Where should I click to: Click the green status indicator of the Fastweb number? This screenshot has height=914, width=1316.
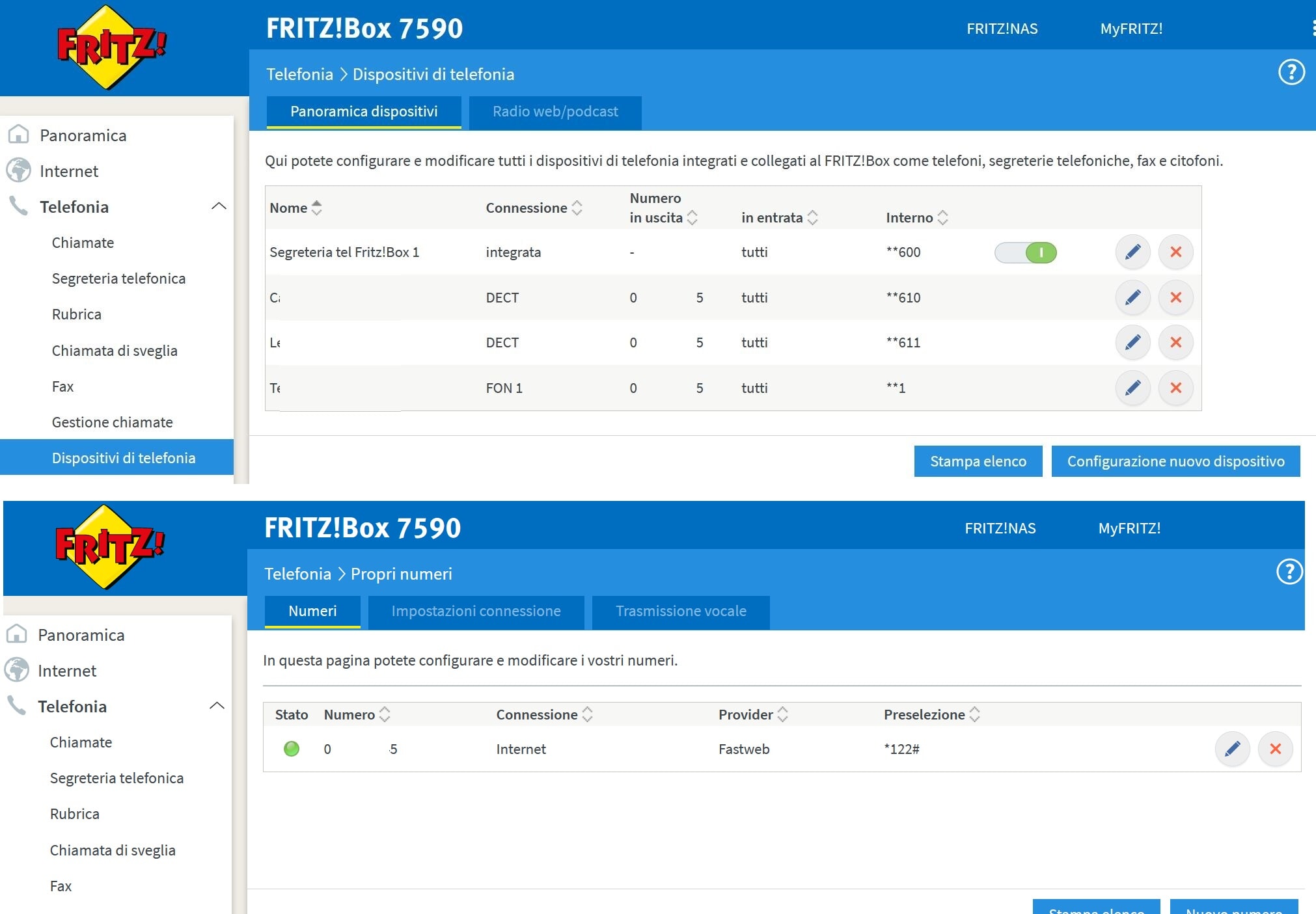292,749
